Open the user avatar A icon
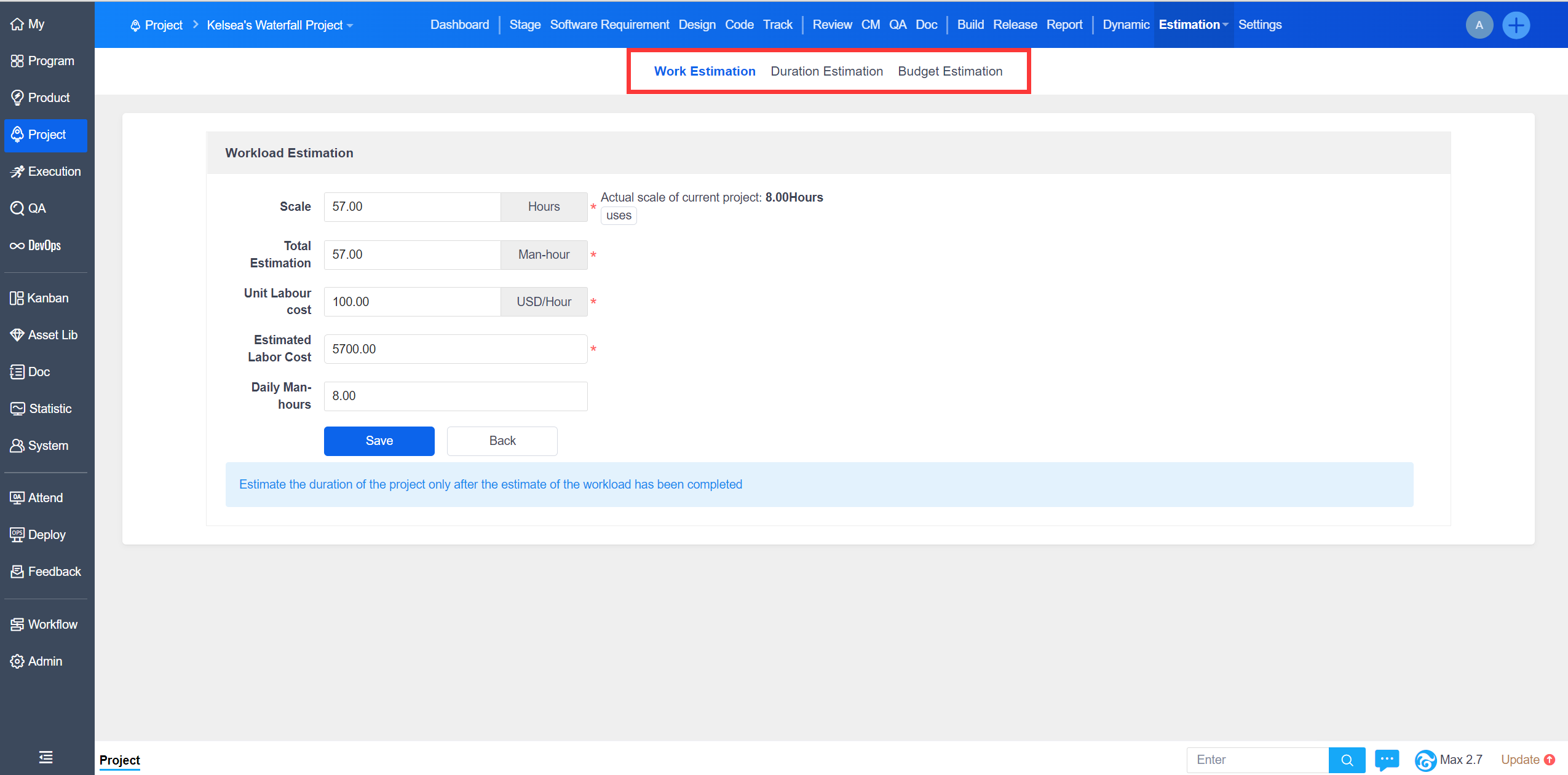The height and width of the screenshot is (775, 1568). tap(1479, 25)
